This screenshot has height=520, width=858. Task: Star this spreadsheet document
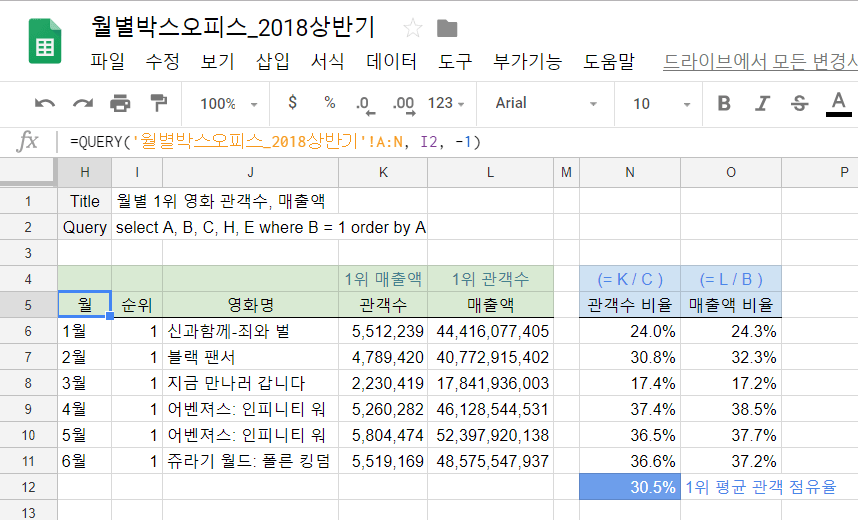[x=412, y=28]
